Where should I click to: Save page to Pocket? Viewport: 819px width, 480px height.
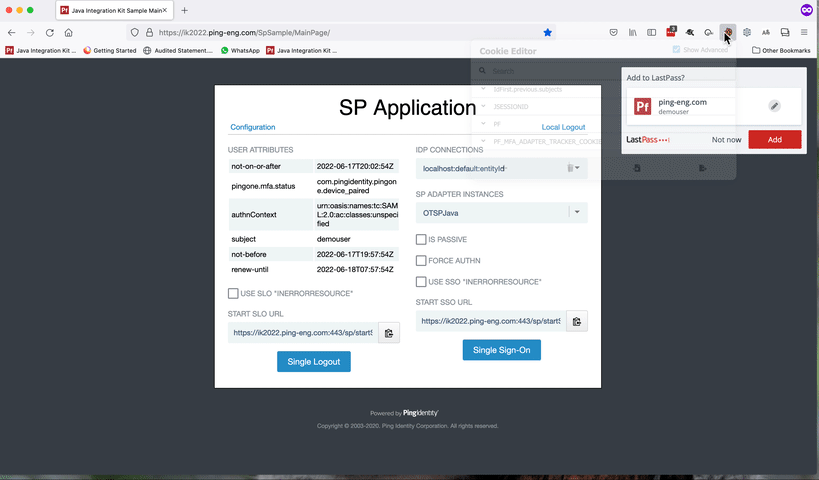tap(614, 32)
